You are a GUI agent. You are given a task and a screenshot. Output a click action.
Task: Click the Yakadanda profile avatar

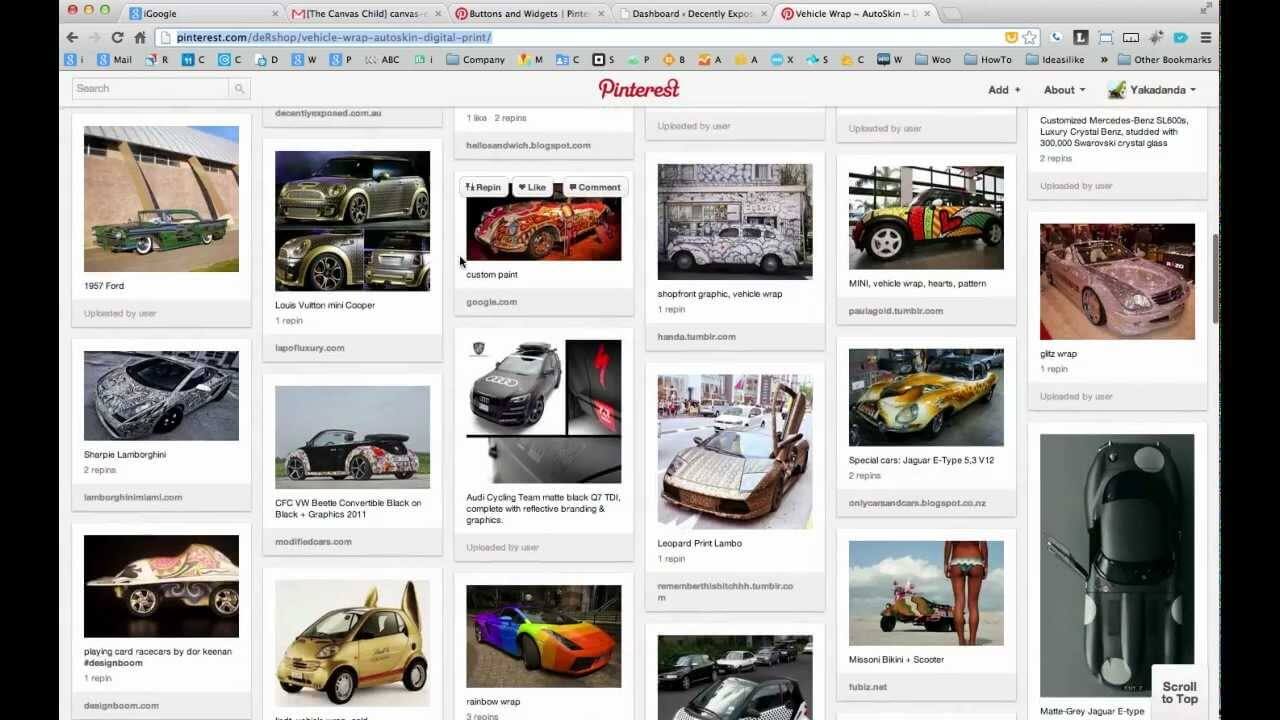pyautogui.click(x=1117, y=89)
